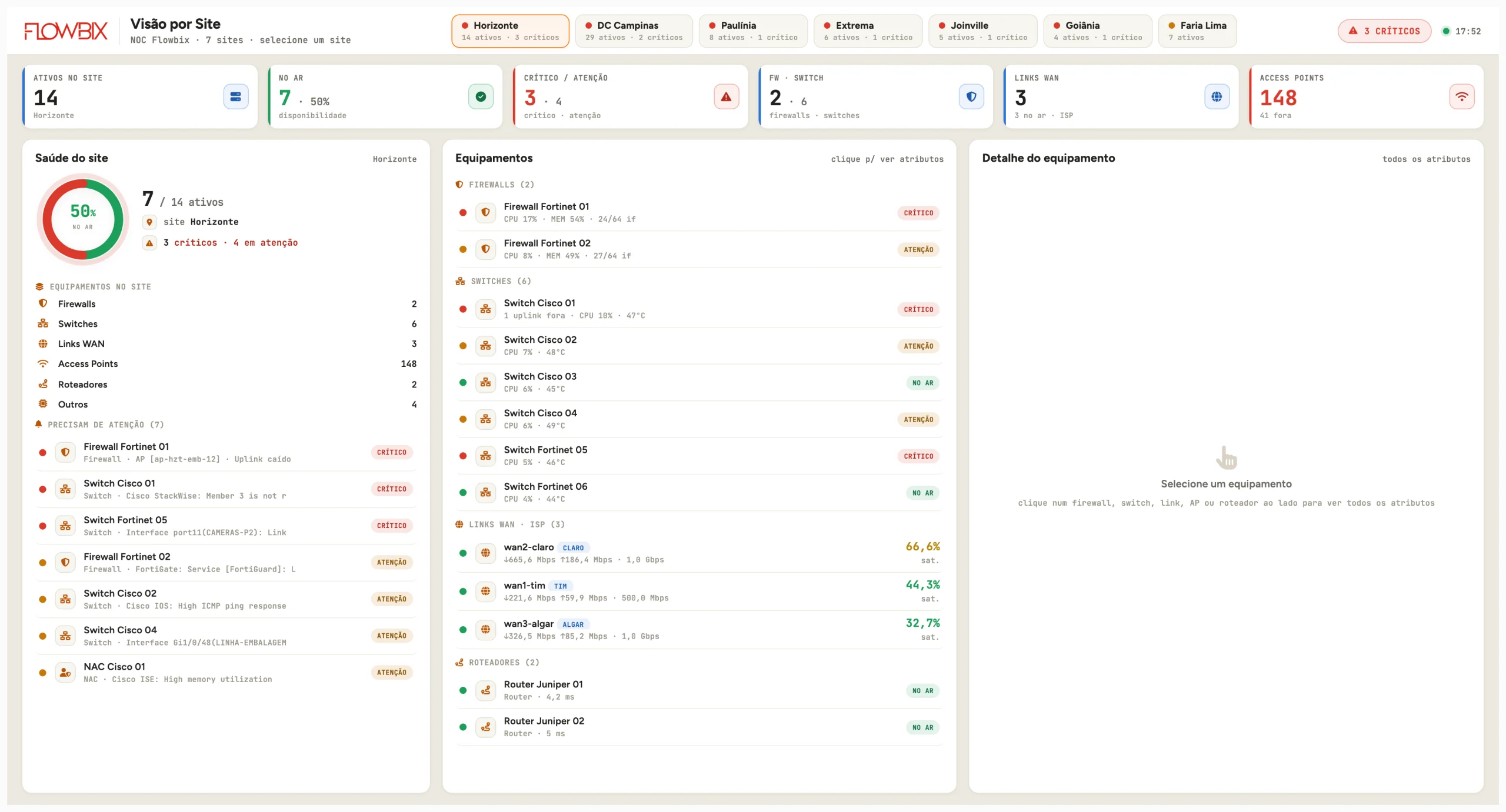Click the chip icon in the Outros count row
The width and height of the screenshot is (1506, 812).
coord(43,404)
